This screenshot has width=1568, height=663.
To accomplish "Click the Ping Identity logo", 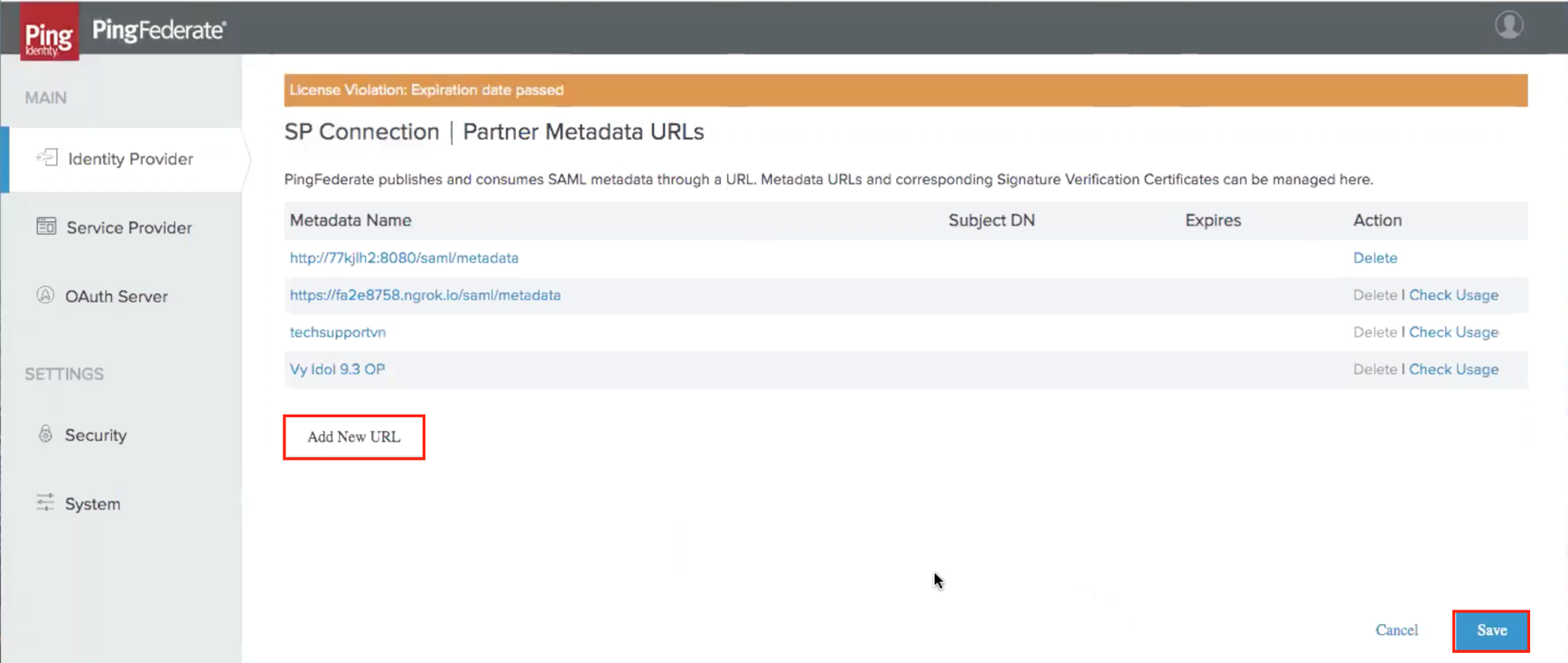I will pyautogui.click(x=50, y=33).
